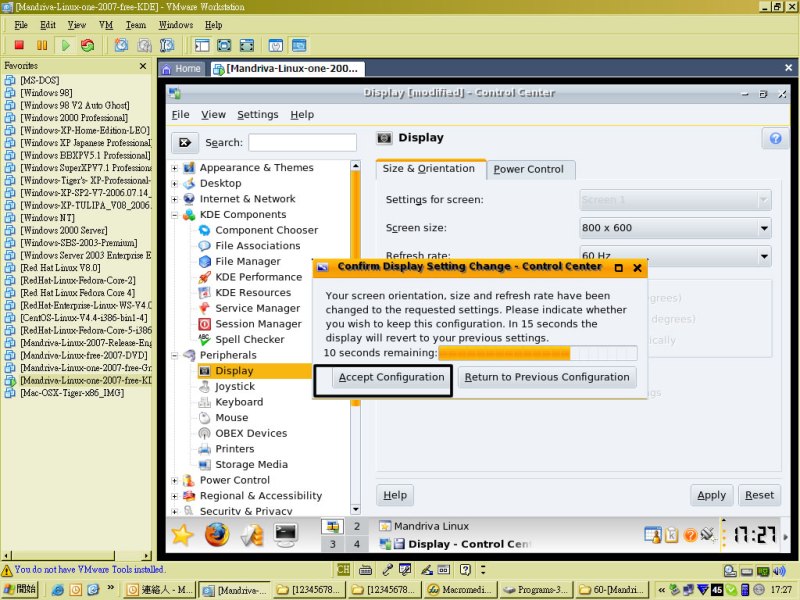Open the Control Center Settings menu

[x=258, y=115]
